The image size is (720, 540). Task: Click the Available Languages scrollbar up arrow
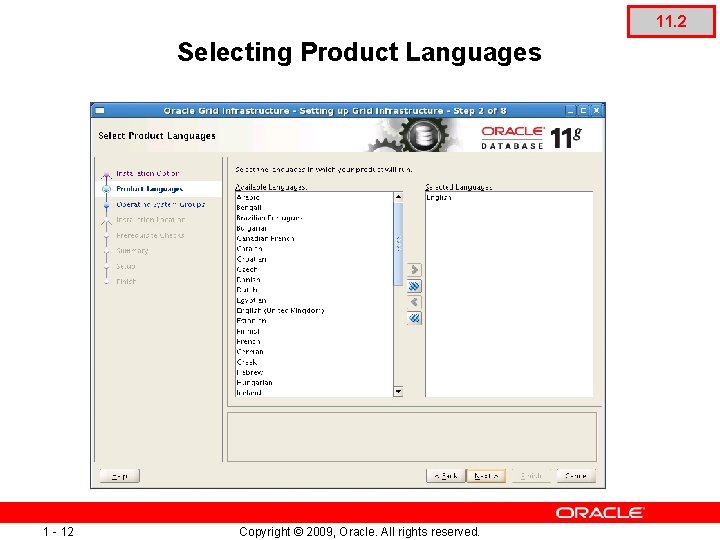coord(398,197)
